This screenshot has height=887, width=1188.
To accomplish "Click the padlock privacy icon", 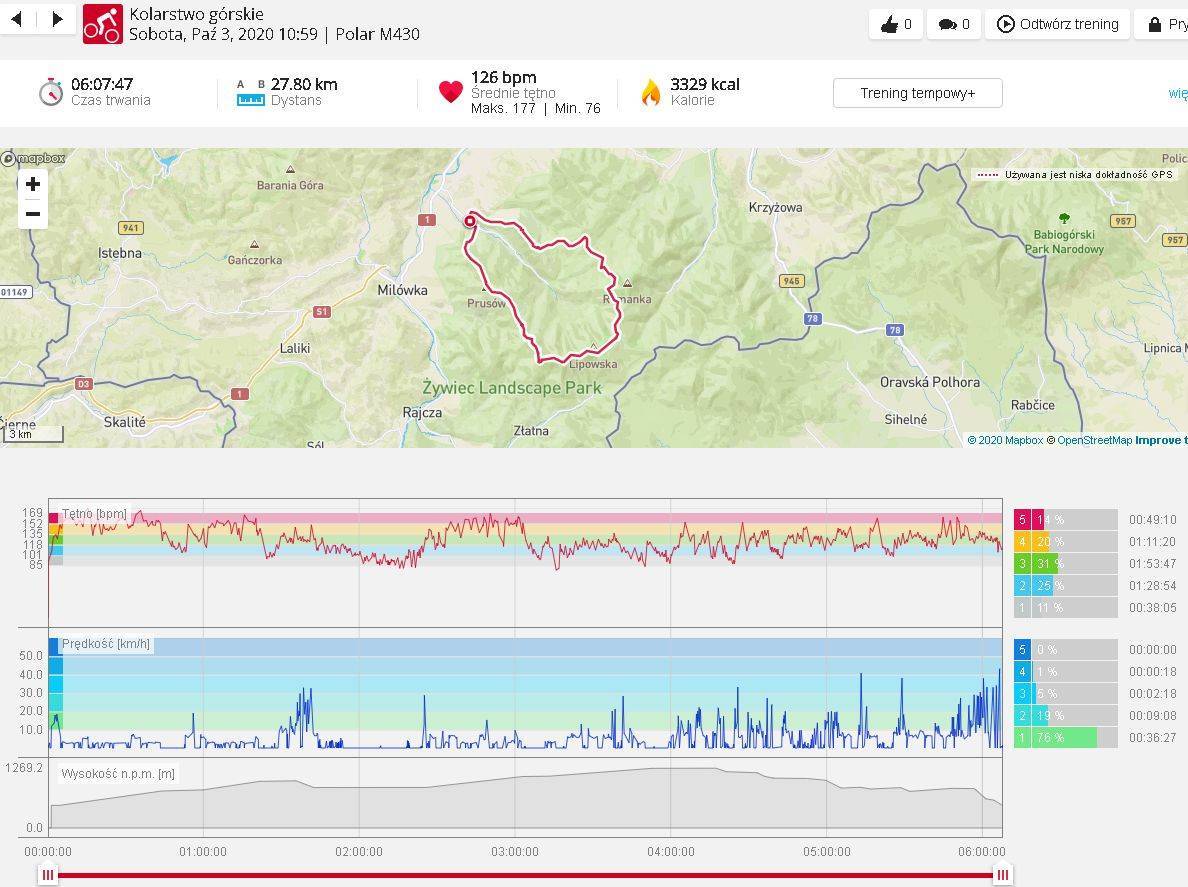I will [1155, 24].
